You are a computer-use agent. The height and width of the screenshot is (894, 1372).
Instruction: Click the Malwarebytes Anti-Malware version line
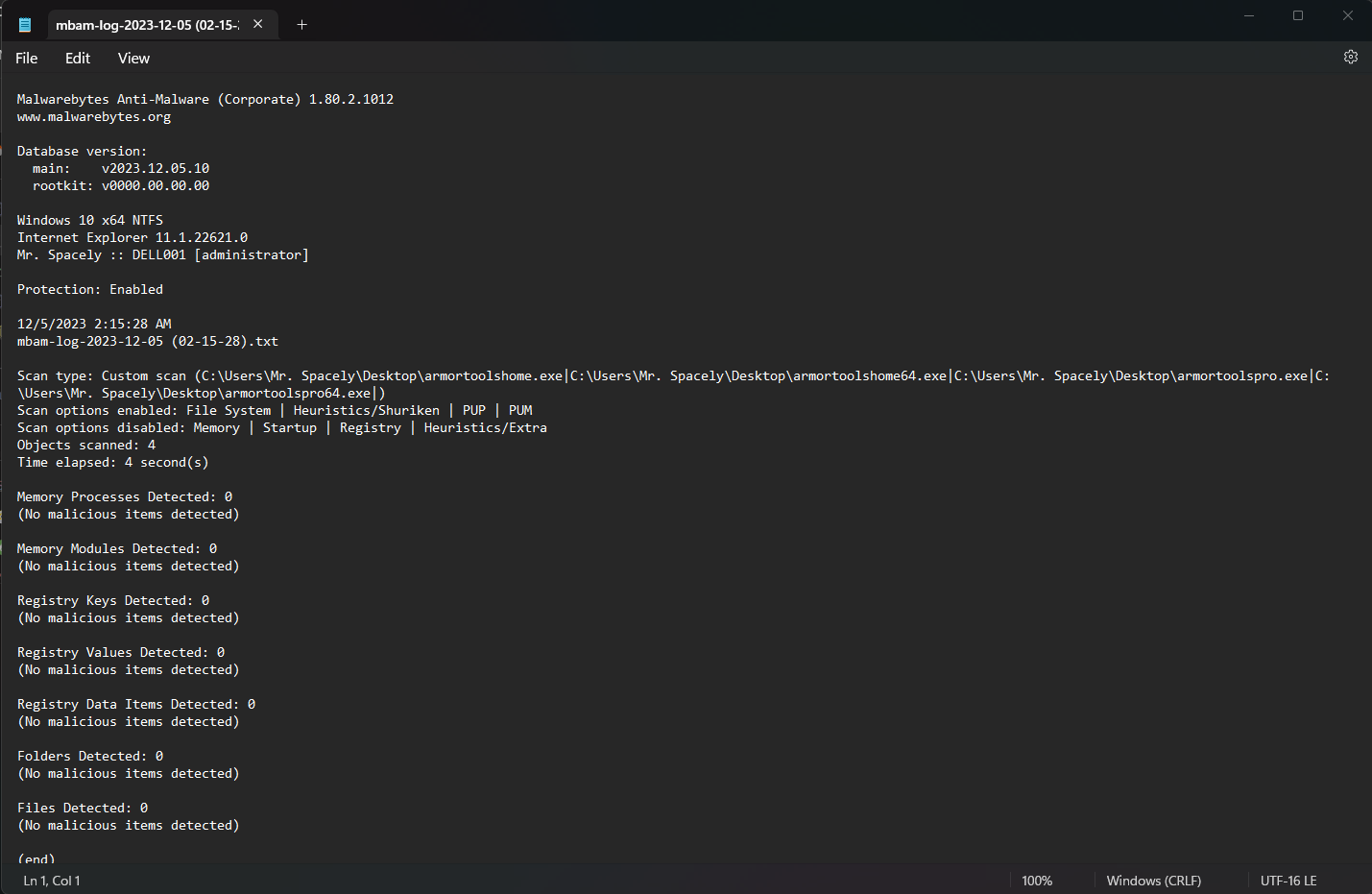[205, 100]
